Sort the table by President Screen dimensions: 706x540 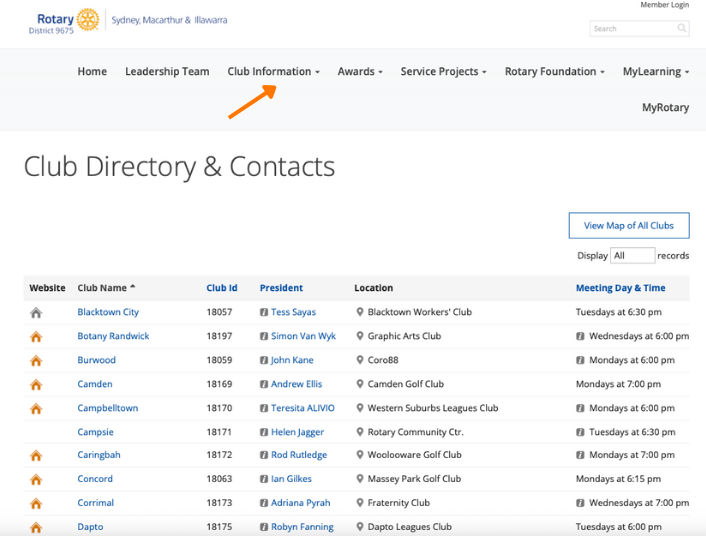click(281, 288)
